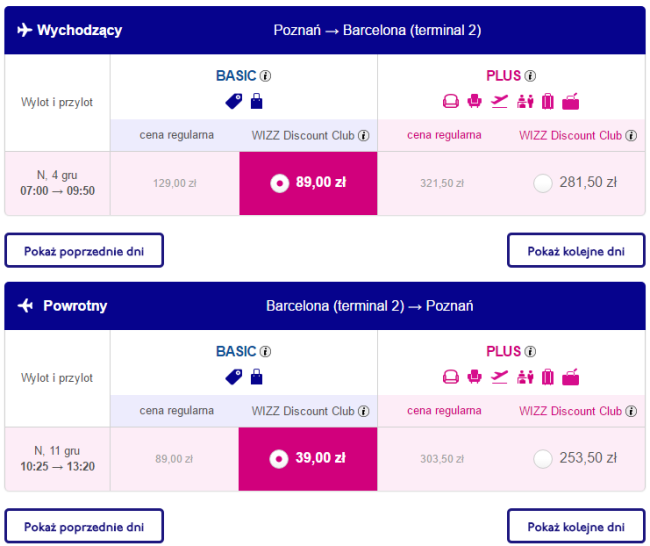This screenshot has width=650, height=546.
Task: Show previous days for return flight
Action: point(84,526)
